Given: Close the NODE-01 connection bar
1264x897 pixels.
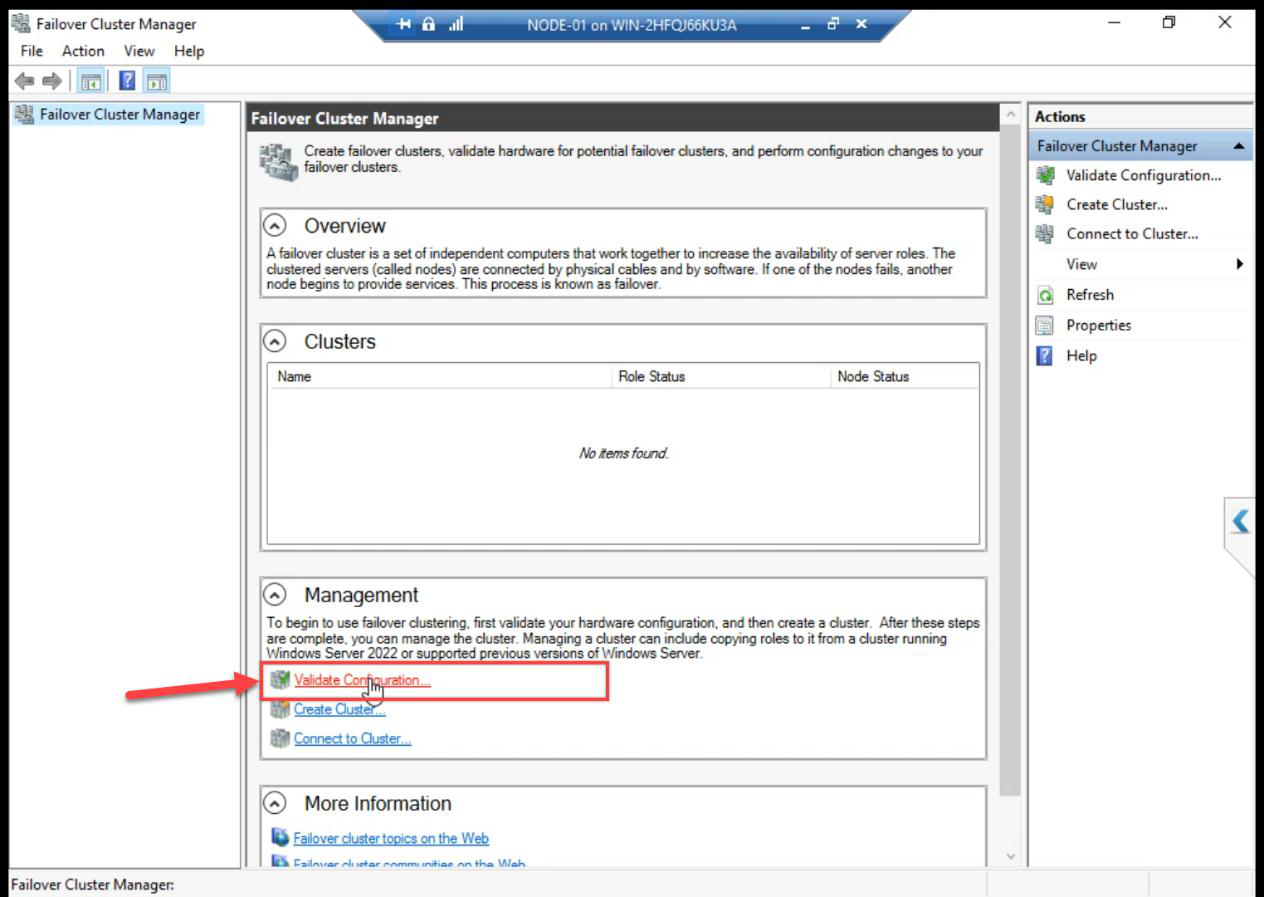Looking at the screenshot, I should pos(861,25).
